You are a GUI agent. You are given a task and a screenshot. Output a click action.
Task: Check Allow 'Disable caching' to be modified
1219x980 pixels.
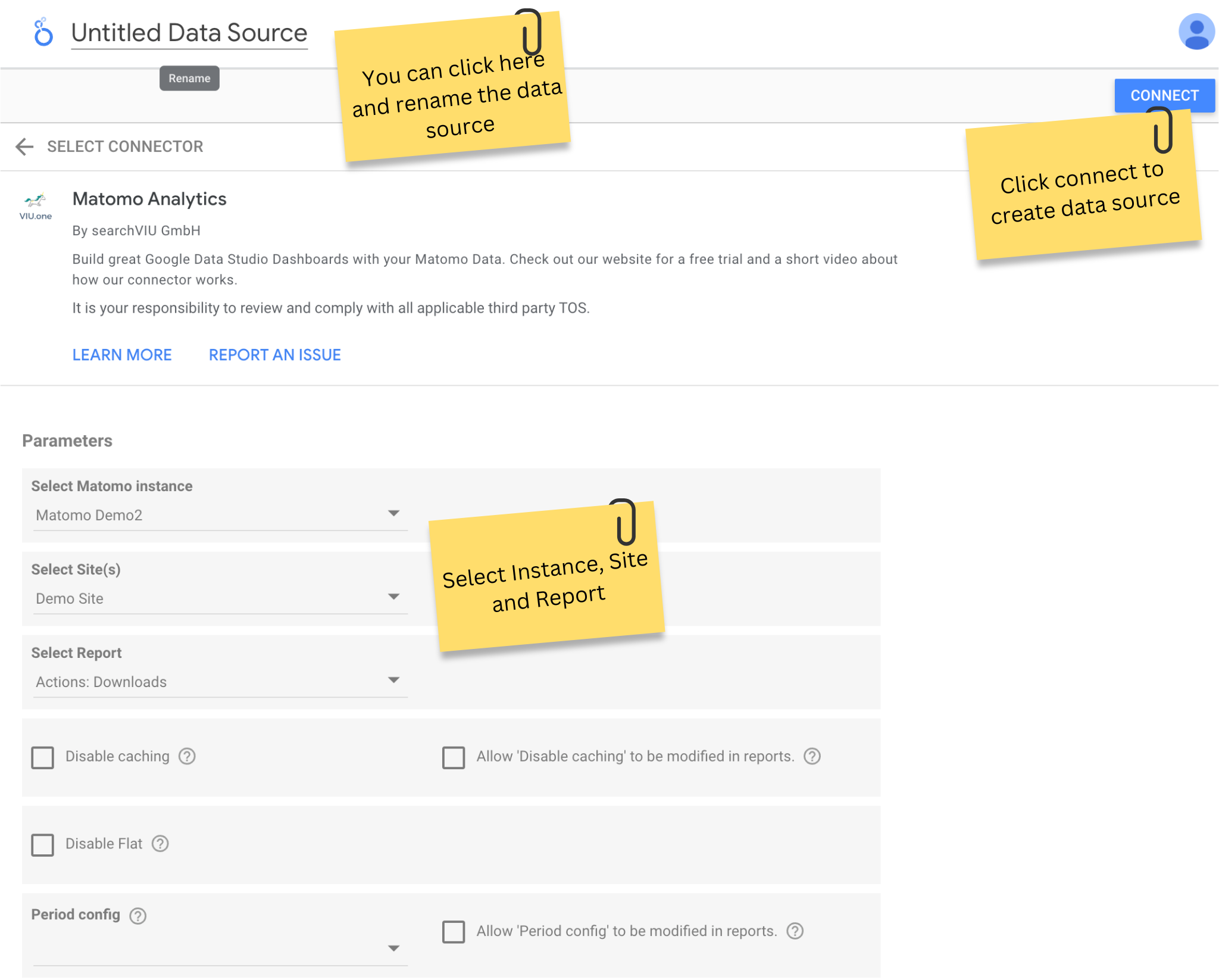click(x=454, y=757)
